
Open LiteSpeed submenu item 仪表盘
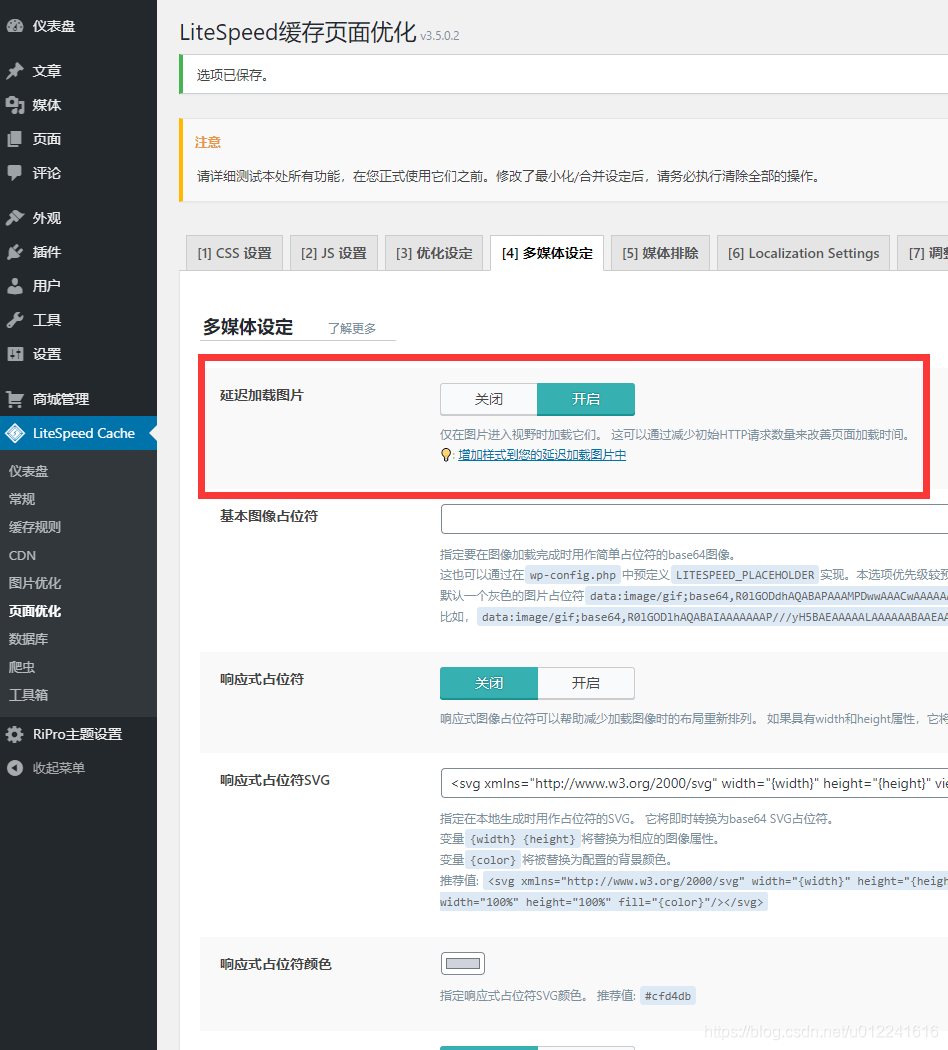pyautogui.click(x=28, y=471)
